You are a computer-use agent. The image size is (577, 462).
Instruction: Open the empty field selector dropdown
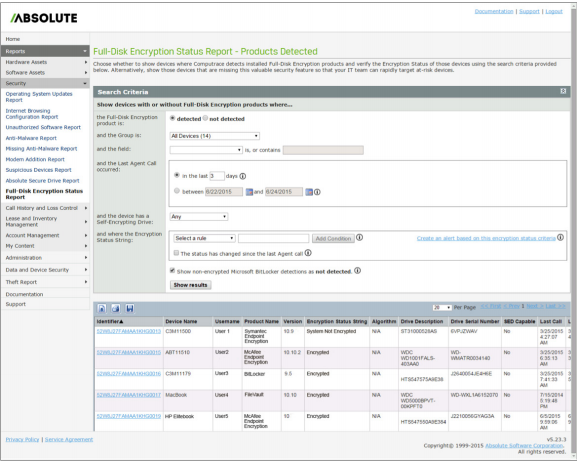click(x=206, y=150)
